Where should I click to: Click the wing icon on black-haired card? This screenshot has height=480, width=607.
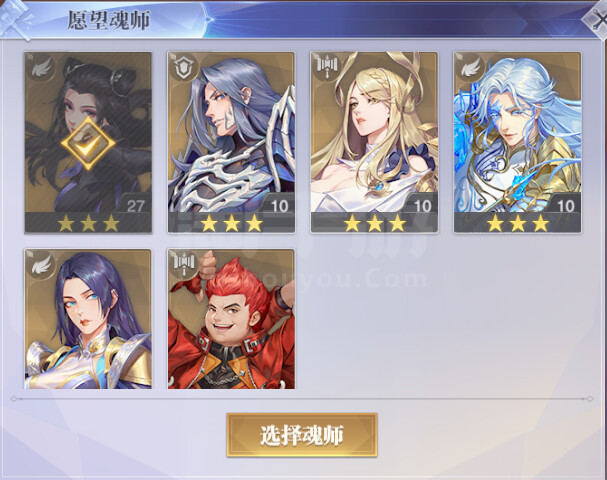coord(43,68)
